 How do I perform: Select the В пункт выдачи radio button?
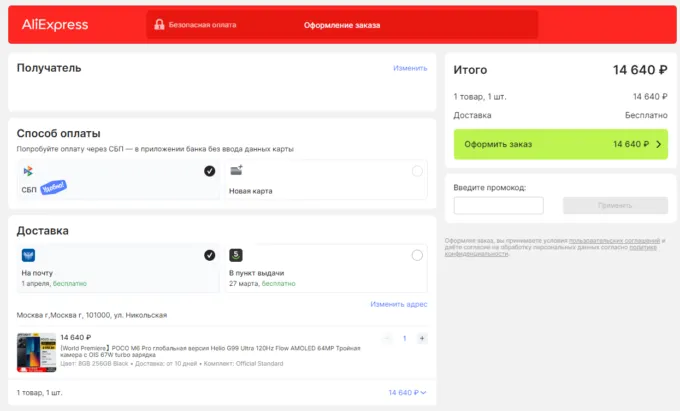click(x=417, y=255)
